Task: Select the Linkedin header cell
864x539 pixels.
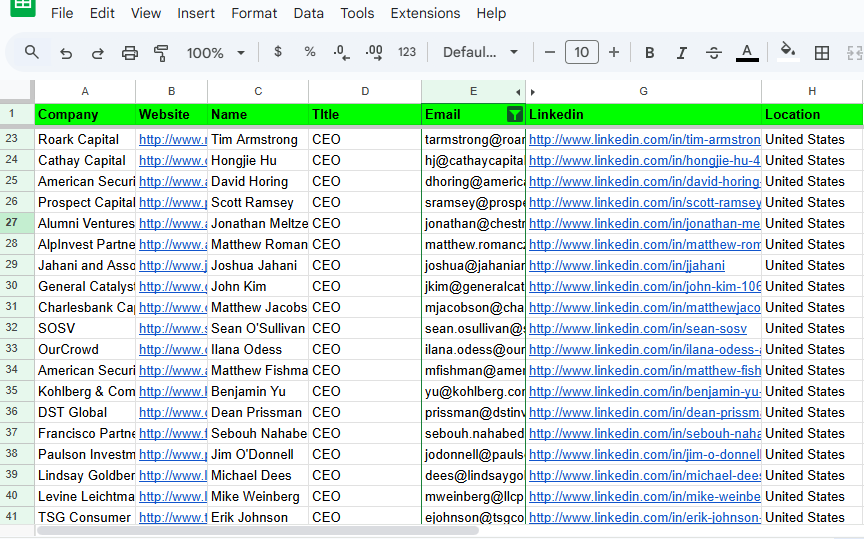Action: coord(643,114)
